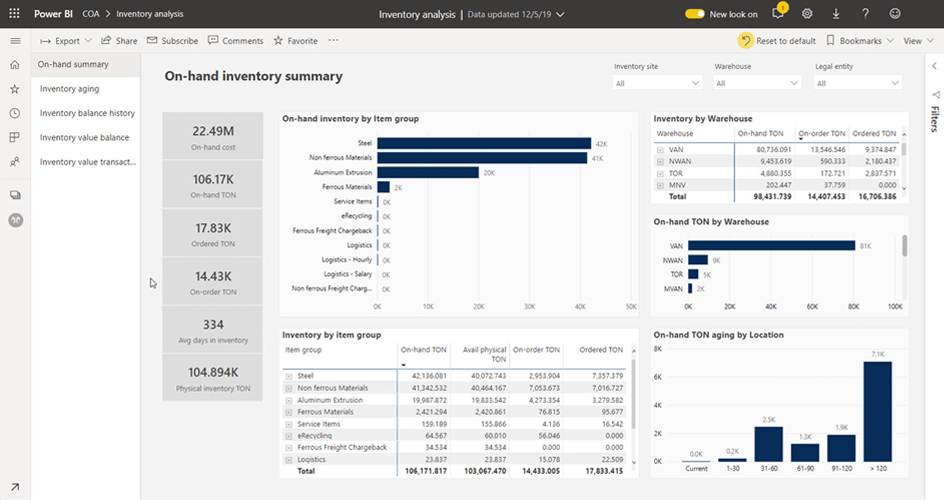
Task: Open the Inventory site dropdown
Action: [x=658, y=83]
